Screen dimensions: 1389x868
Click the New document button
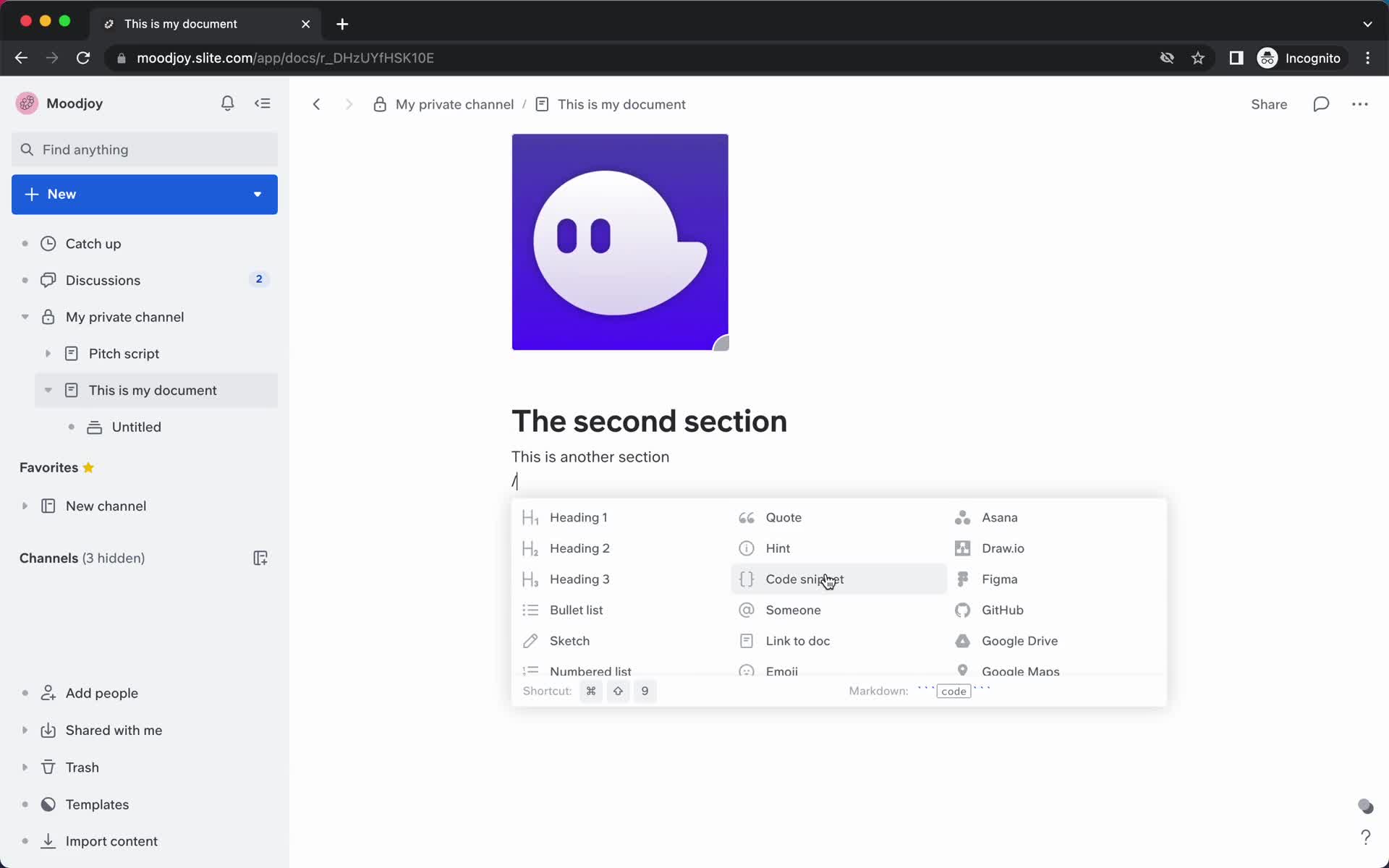coord(143,193)
